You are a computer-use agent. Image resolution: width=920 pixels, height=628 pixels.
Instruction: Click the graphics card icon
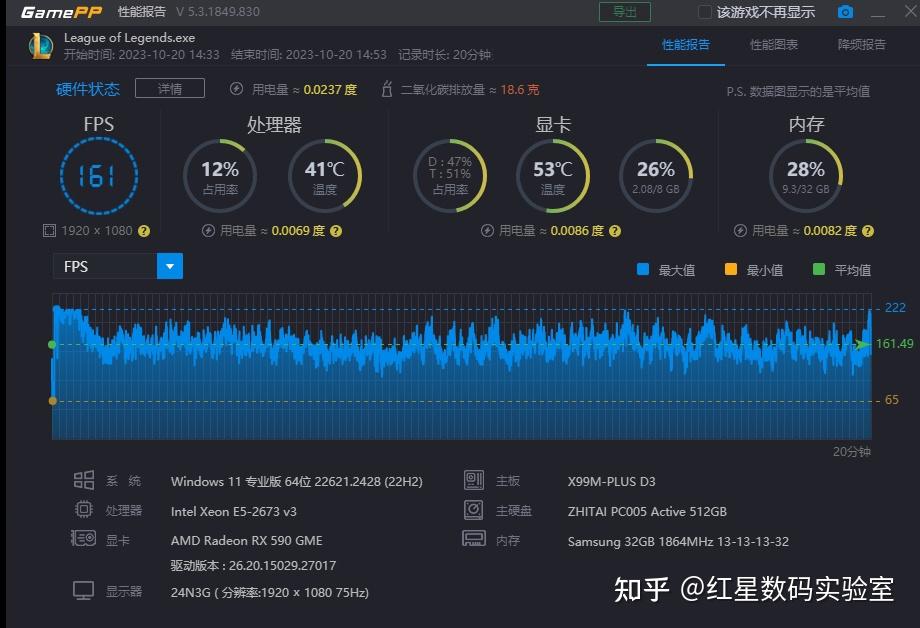point(83,538)
